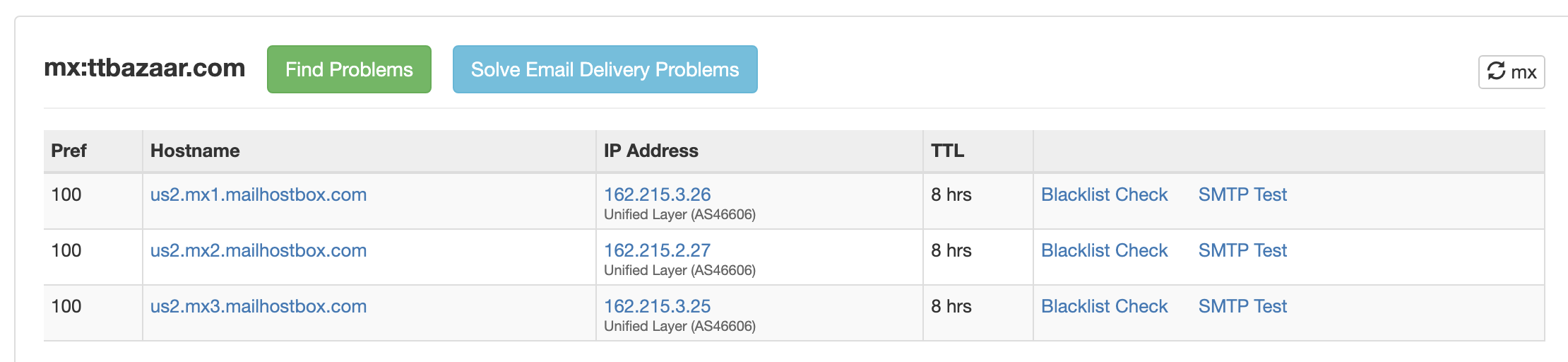This screenshot has width=1568, height=362.
Task: Open us2.mx1.mailhostbox.com hostname link
Action: (x=259, y=194)
